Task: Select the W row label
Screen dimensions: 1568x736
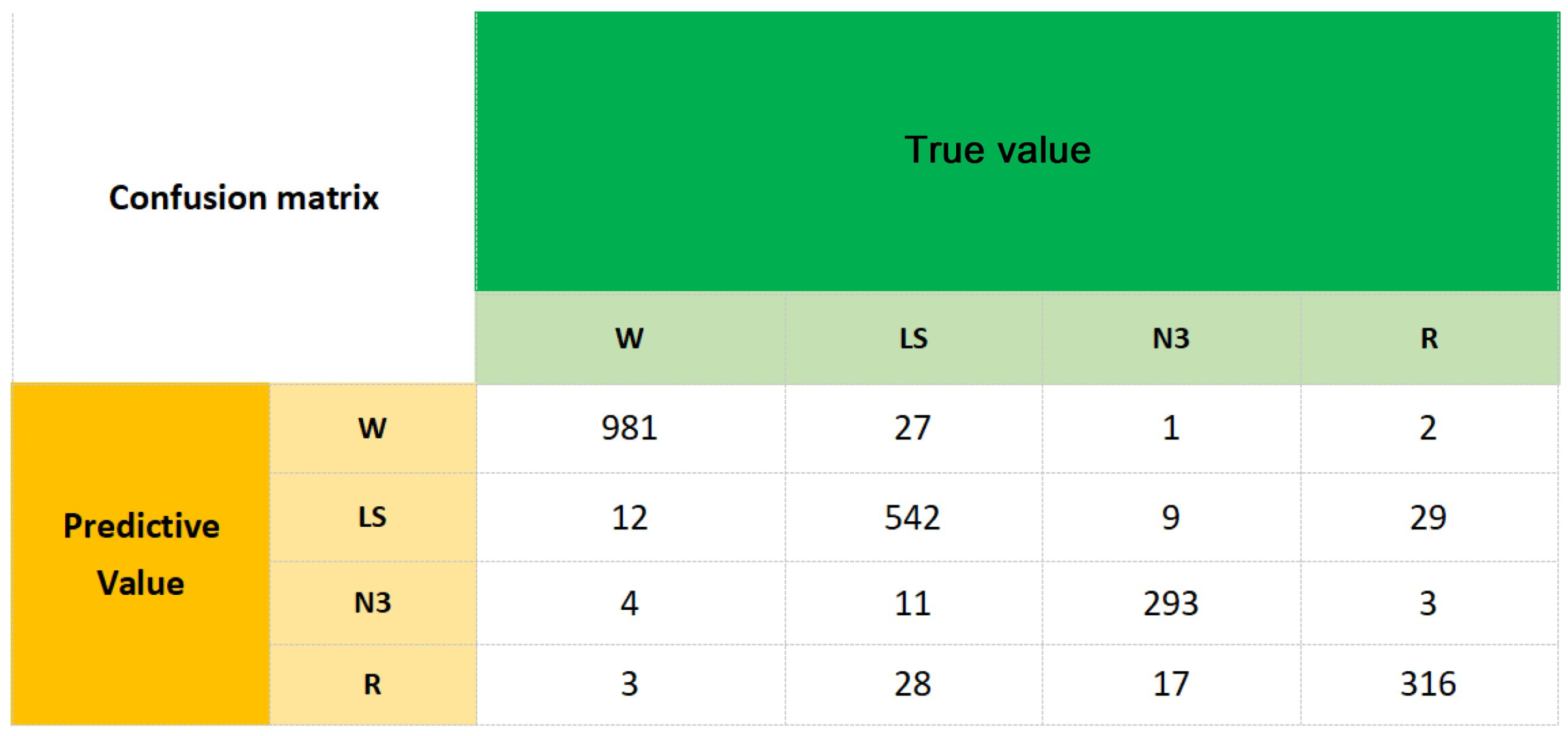Action: point(373,428)
